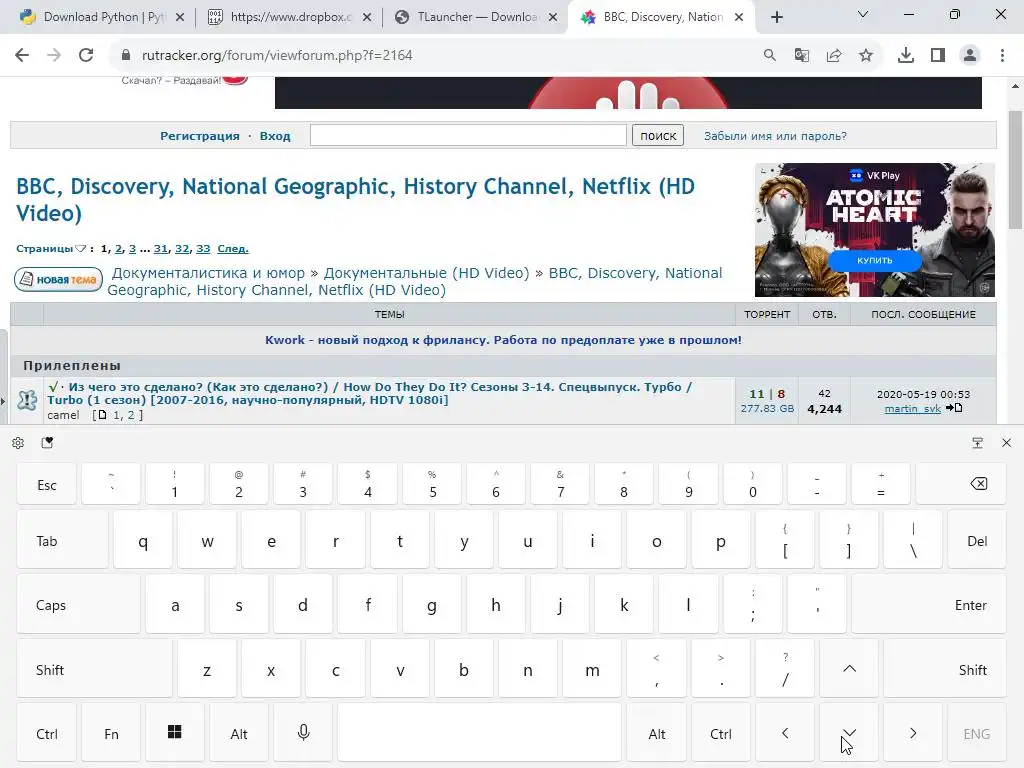Open the Chrome profile avatar
The image size is (1024, 768).
tap(970, 56)
